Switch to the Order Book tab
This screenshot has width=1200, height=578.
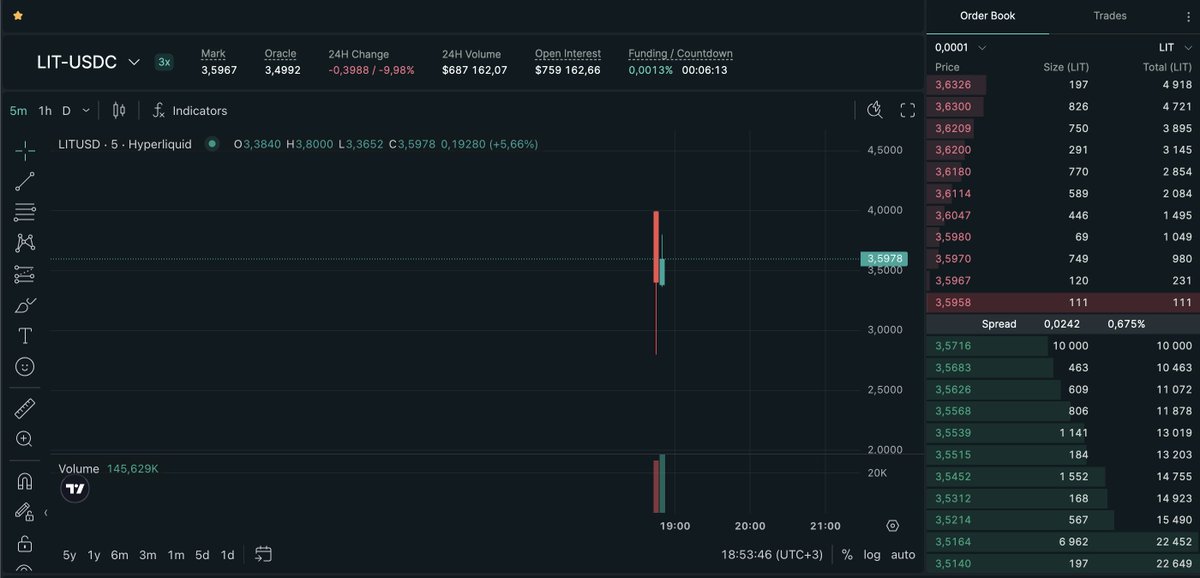[987, 16]
